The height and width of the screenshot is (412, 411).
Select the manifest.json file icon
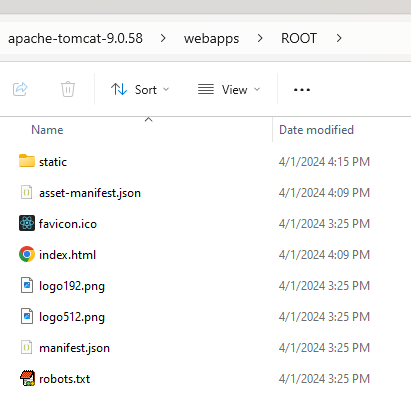click(x=27, y=347)
